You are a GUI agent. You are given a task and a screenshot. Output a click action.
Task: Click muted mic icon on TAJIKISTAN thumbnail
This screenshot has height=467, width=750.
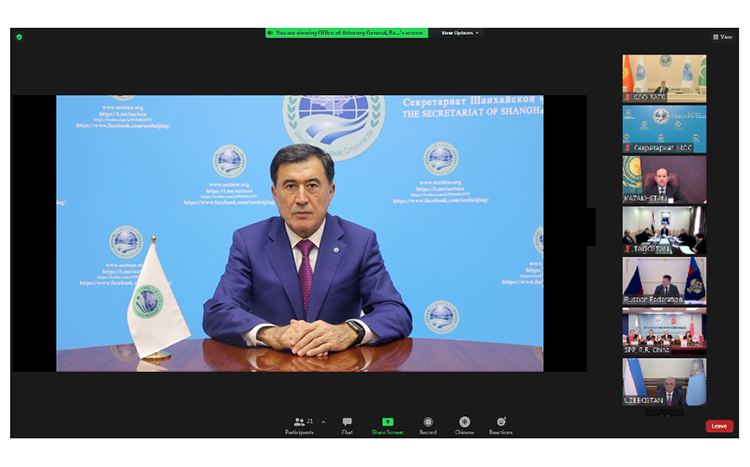627,249
